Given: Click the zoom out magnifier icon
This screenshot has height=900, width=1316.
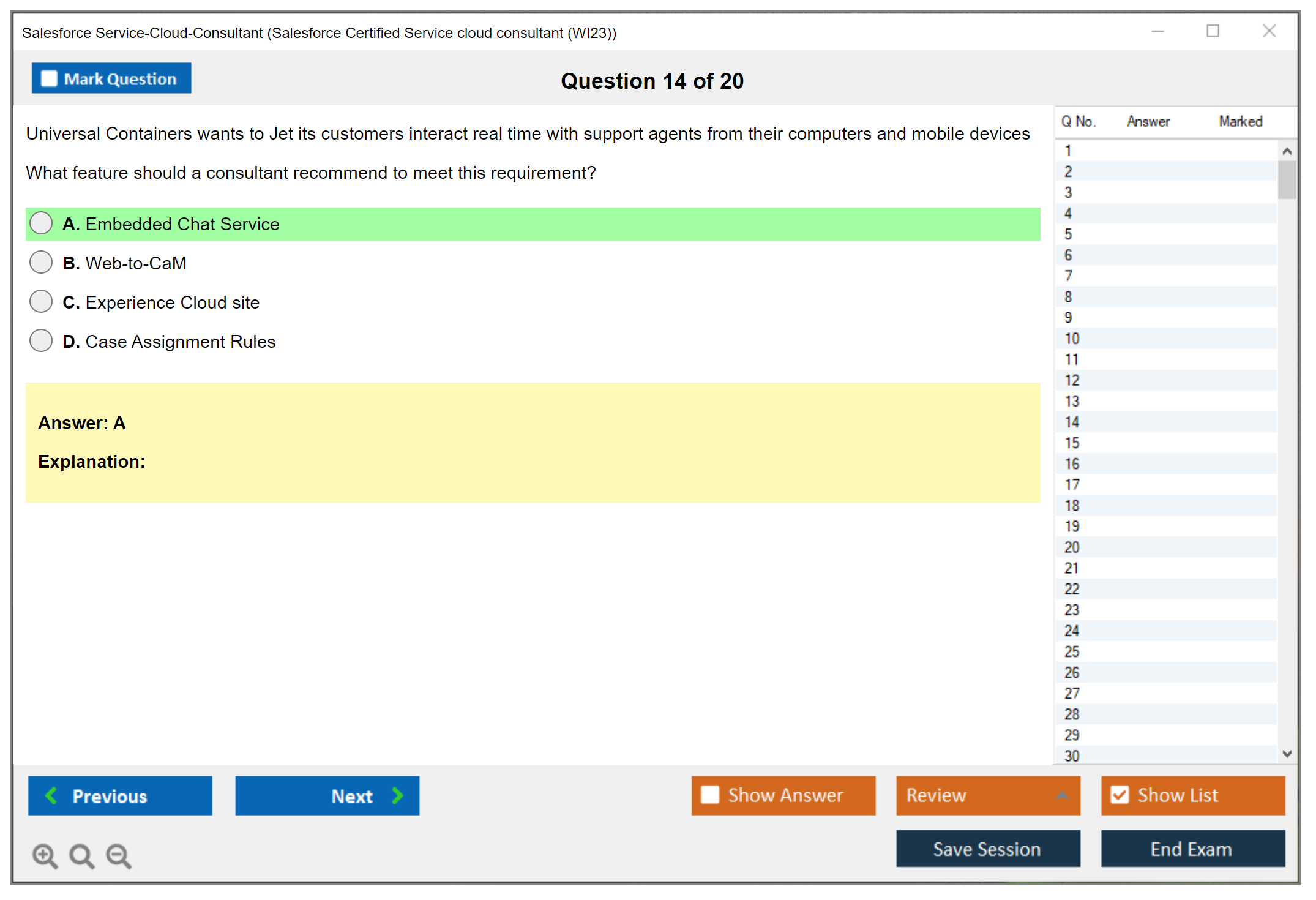Looking at the screenshot, I should tap(118, 855).
